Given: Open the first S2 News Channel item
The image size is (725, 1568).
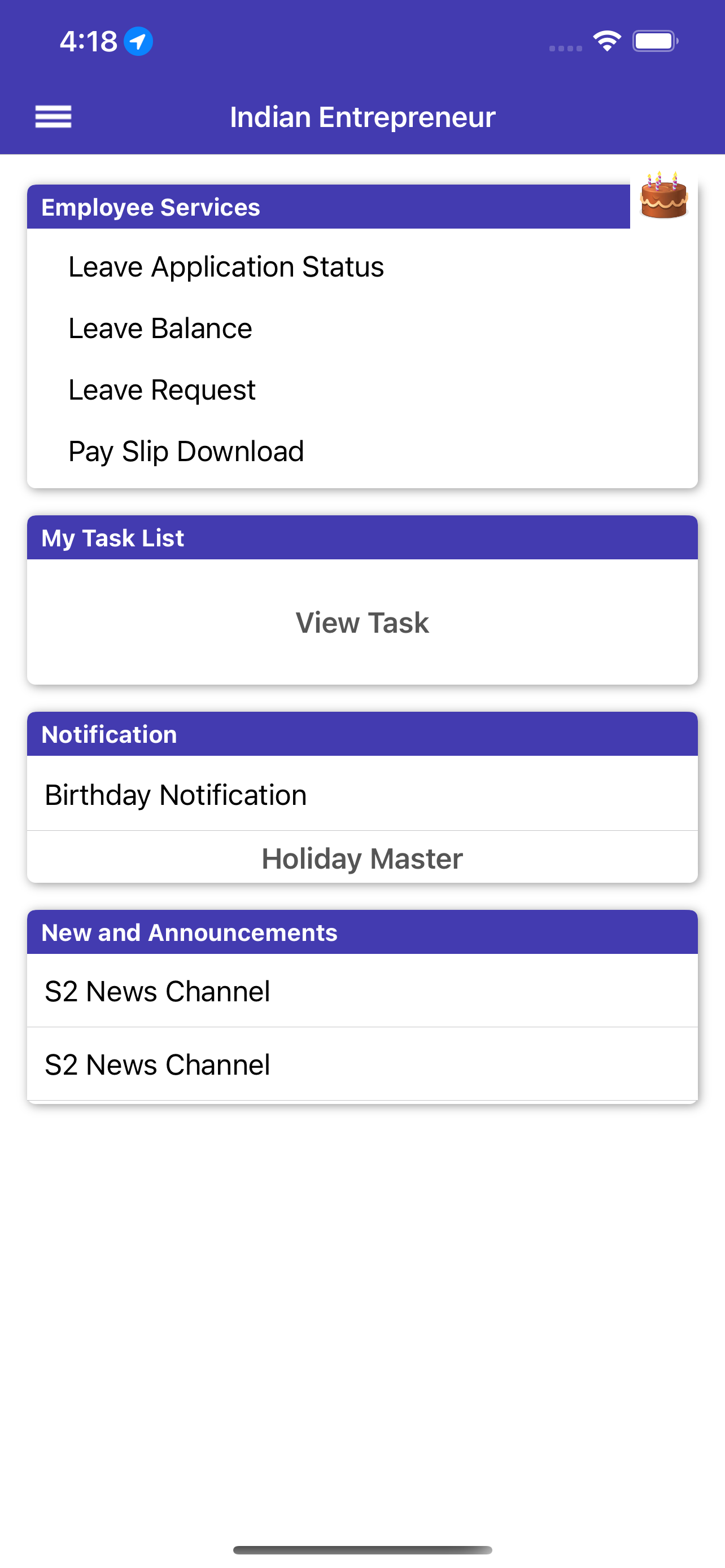Looking at the screenshot, I should pos(158,991).
